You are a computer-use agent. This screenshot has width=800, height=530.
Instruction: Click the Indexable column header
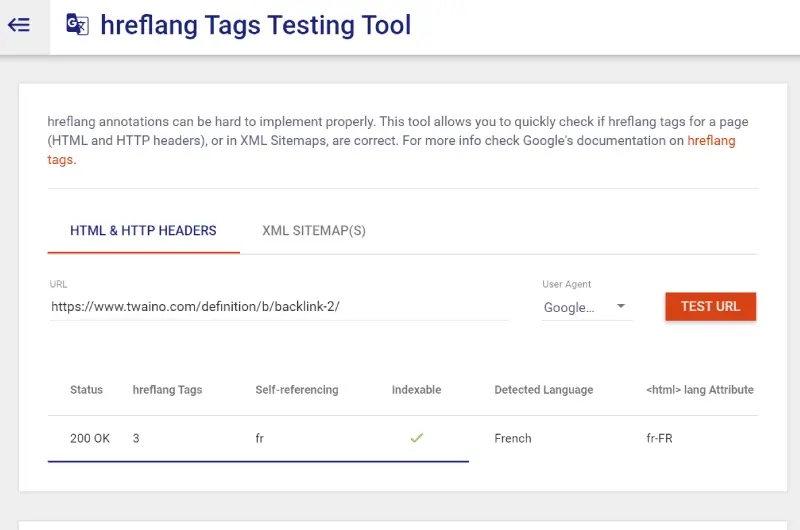[x=416, y=390]
